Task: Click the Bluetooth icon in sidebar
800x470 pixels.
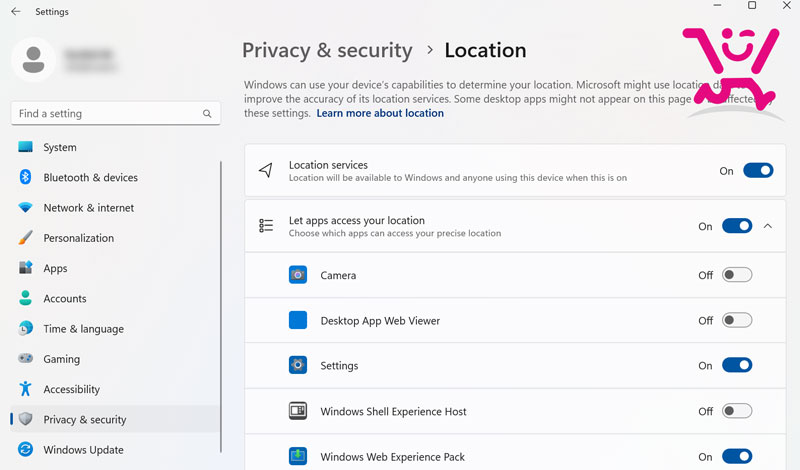Action: pos(26,177)
